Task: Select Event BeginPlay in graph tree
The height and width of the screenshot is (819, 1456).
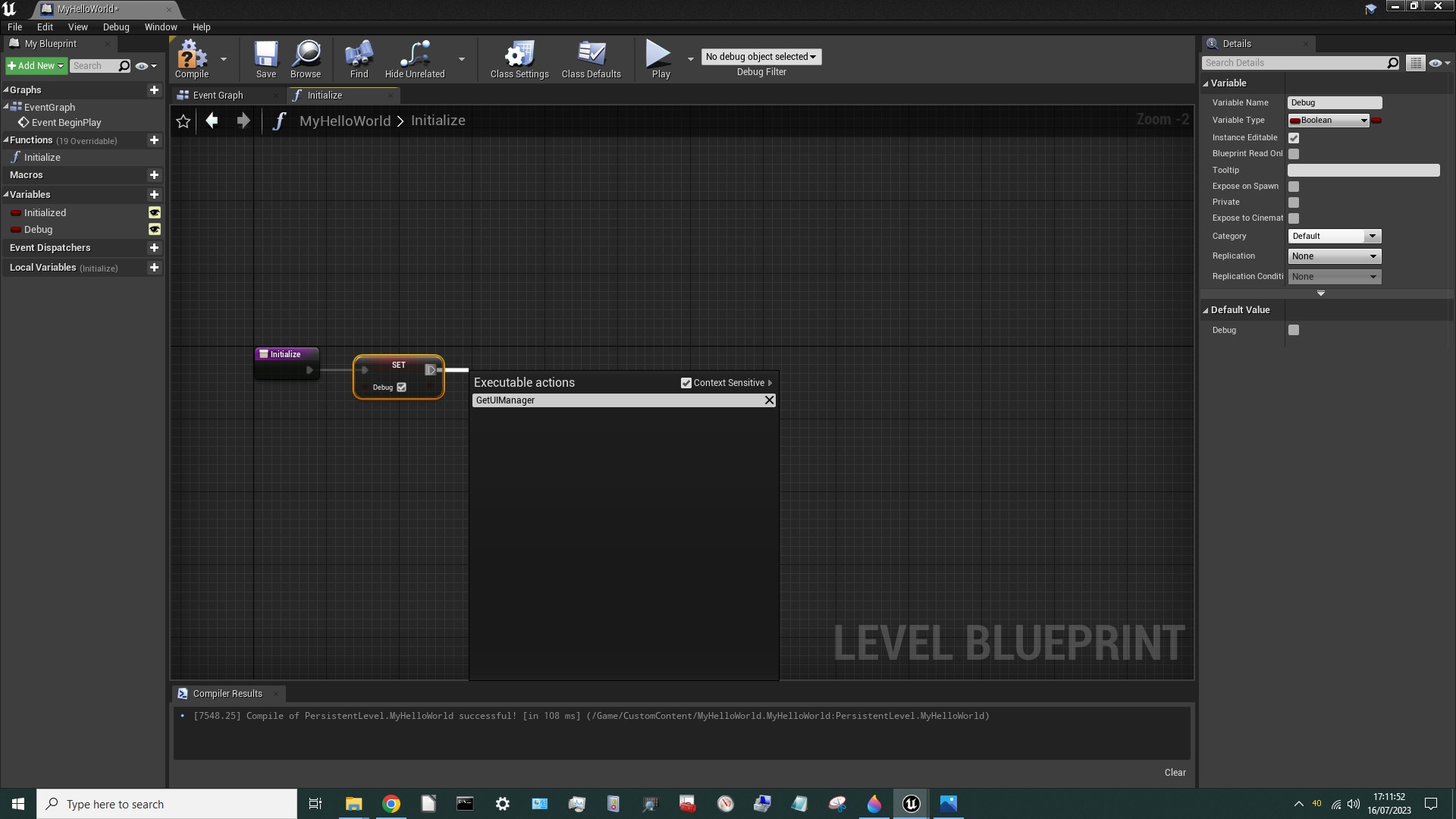Action: click(66, 123)
